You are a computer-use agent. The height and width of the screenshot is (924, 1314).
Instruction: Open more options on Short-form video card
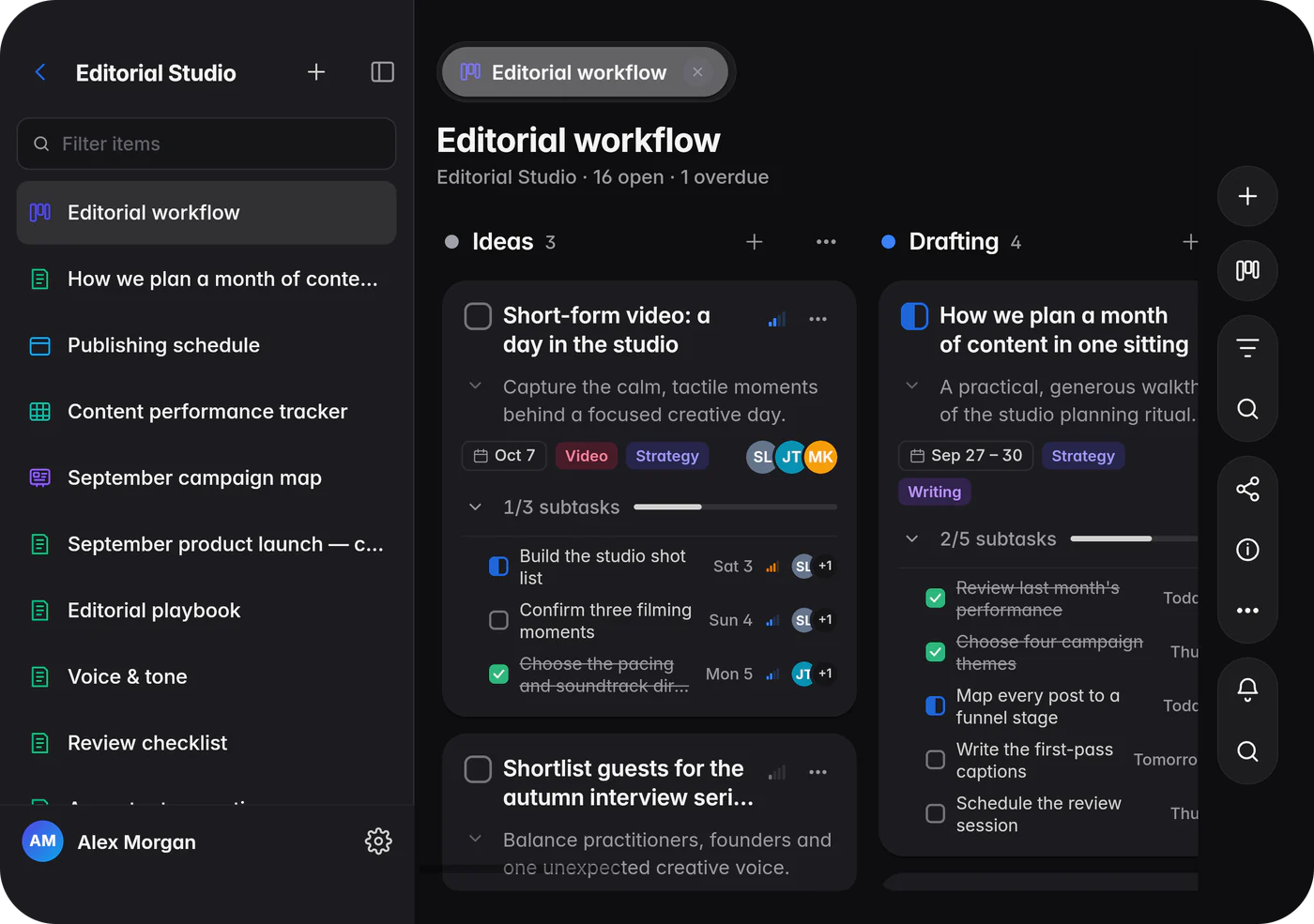817,319
